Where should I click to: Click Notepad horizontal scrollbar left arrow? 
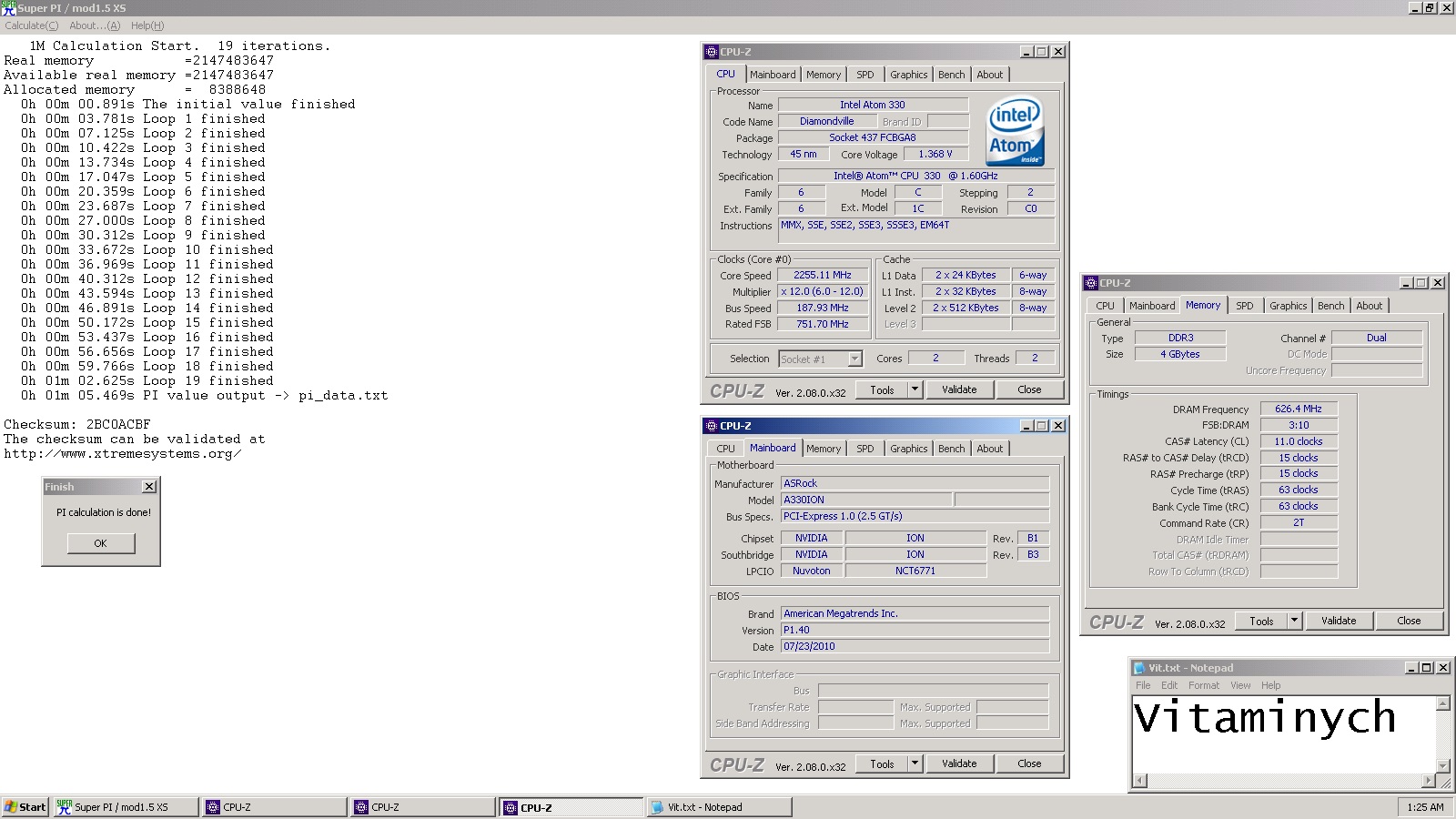1140,781
